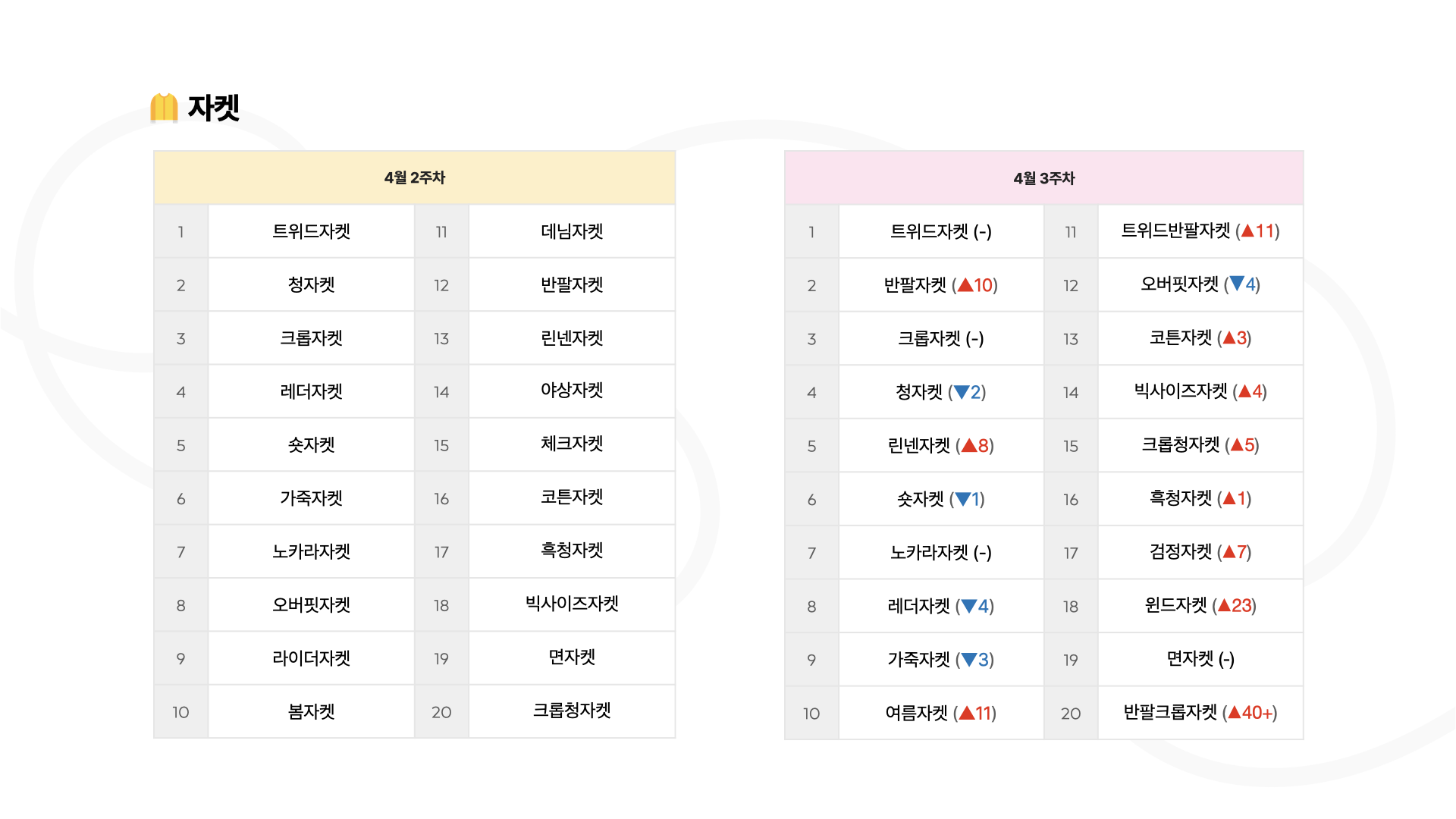The height and width of the screenshot is (819, 1456).
Task: Click the blue down arrow in 가죽자켓 3
Action: coord(969,660)
